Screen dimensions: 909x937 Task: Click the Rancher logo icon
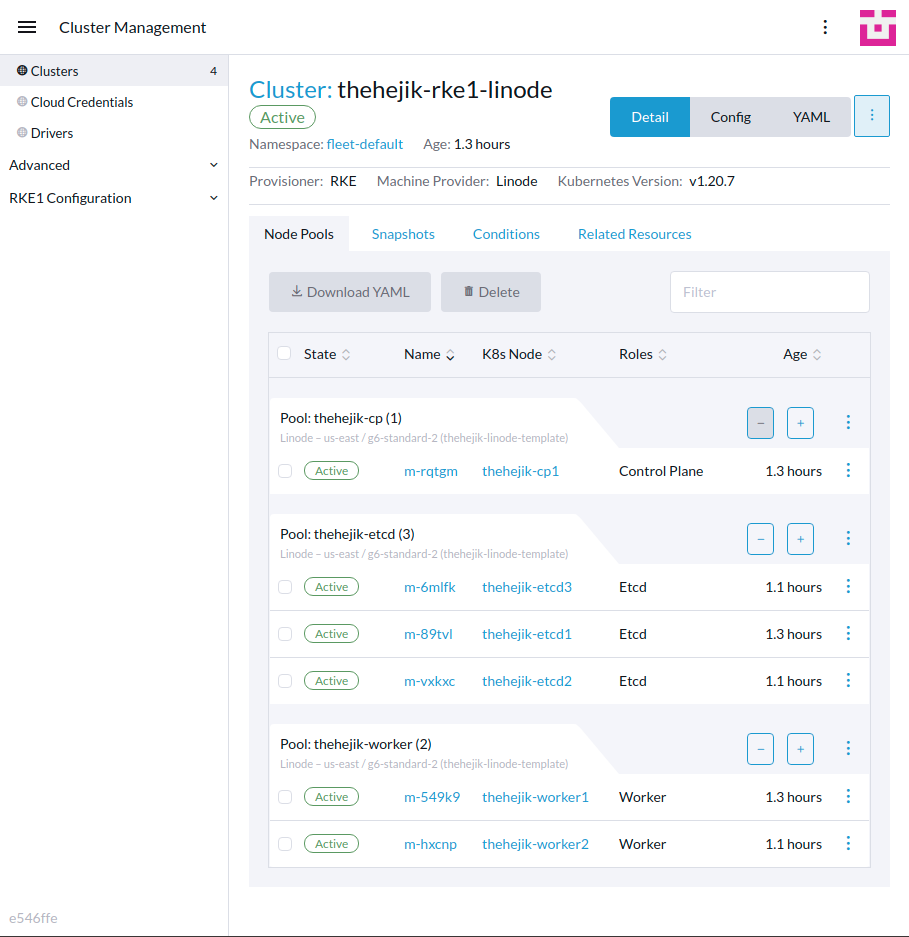[877, 27]
